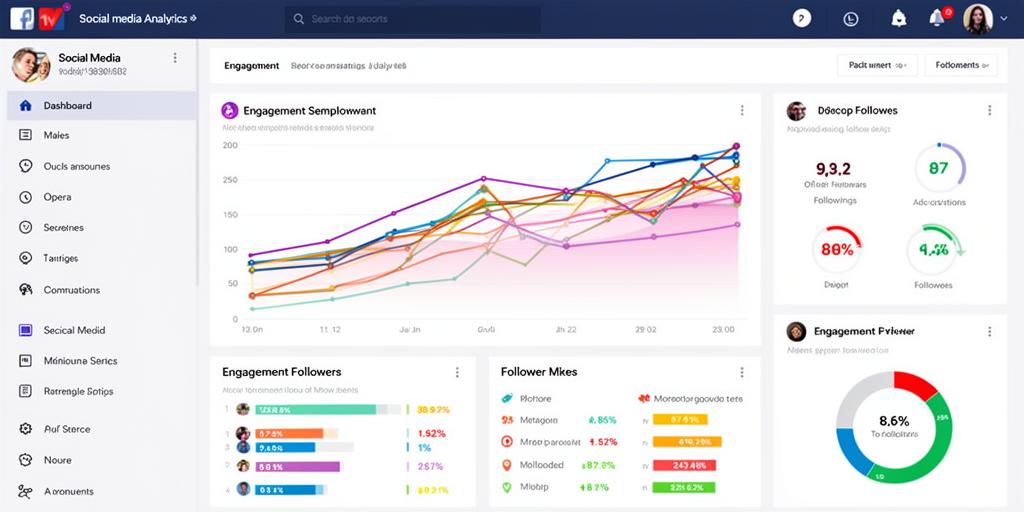Open bell icon with red badge
Image resolution: width=1024 pixels, height=512 pixels.
(x=939, y=18)
